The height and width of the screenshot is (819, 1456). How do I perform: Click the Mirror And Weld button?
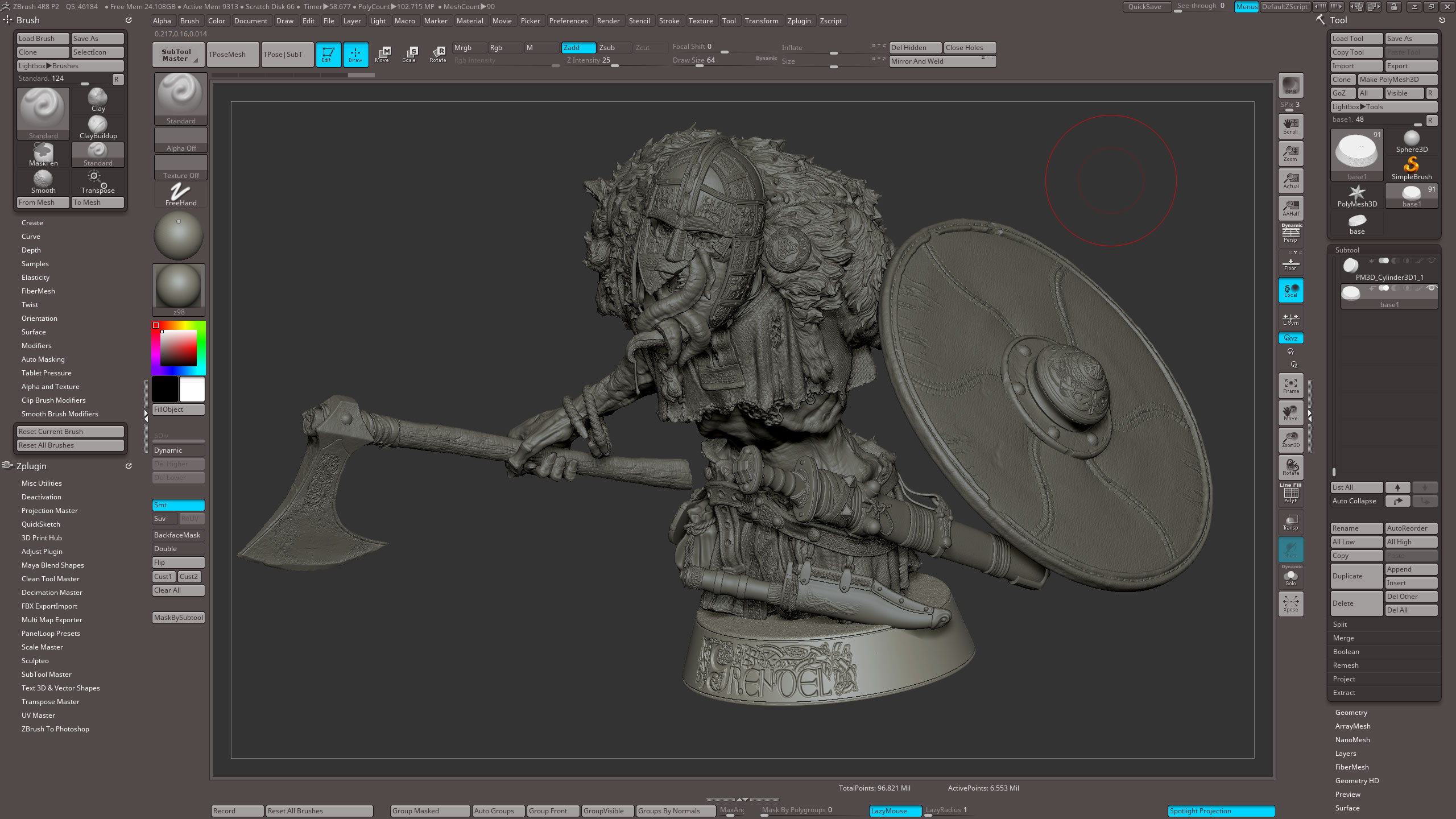tap(942, 61)
